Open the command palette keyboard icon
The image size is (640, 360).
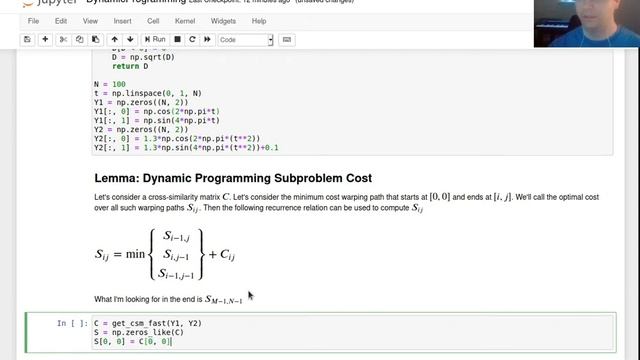pos(287,40)
